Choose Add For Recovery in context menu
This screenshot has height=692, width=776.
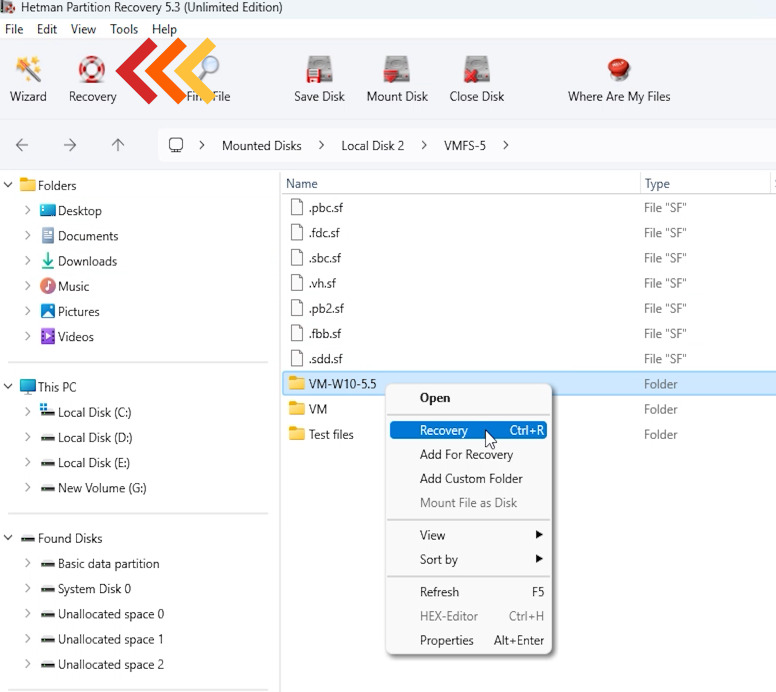tap(468, 455)
